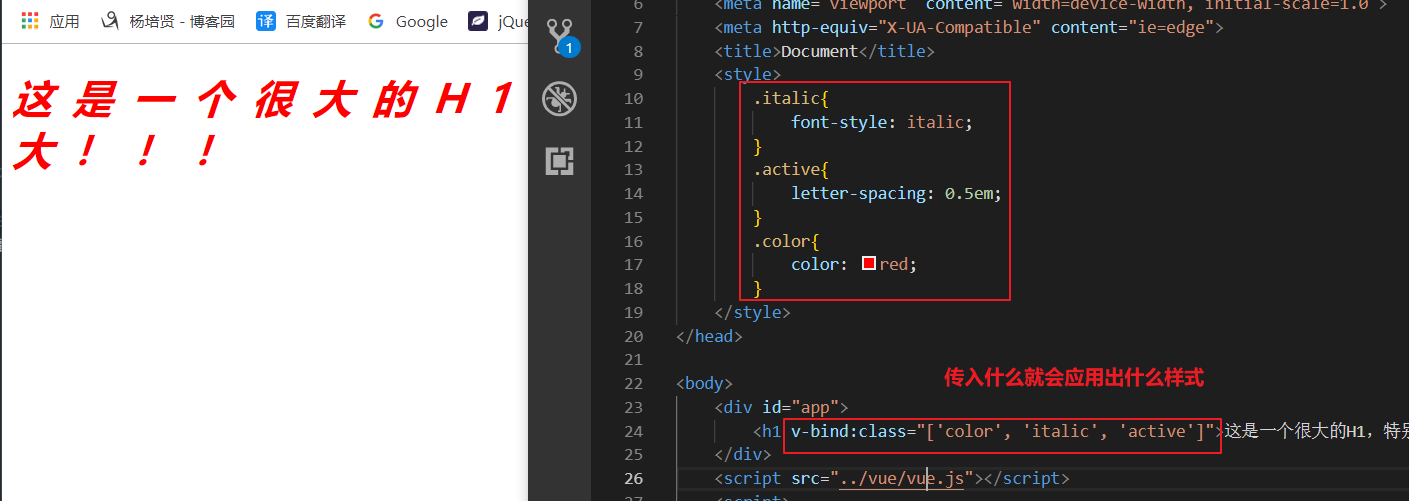Viewport: 1409px width, 501px height.
Task: Click the '</div>' closing tag on line 25
Action: [x=743, y=455]
